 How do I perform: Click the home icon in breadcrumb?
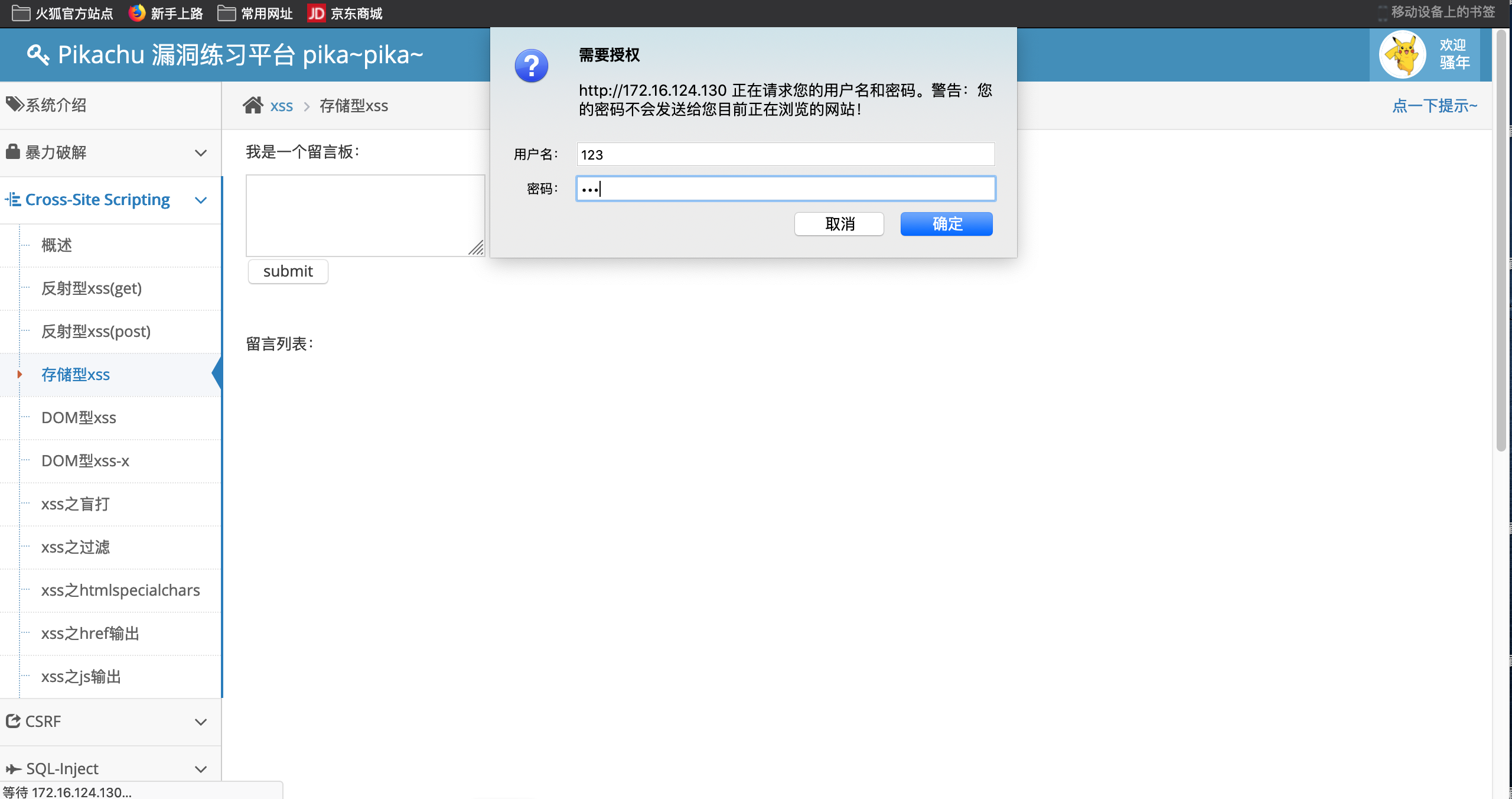click(253, 105)
